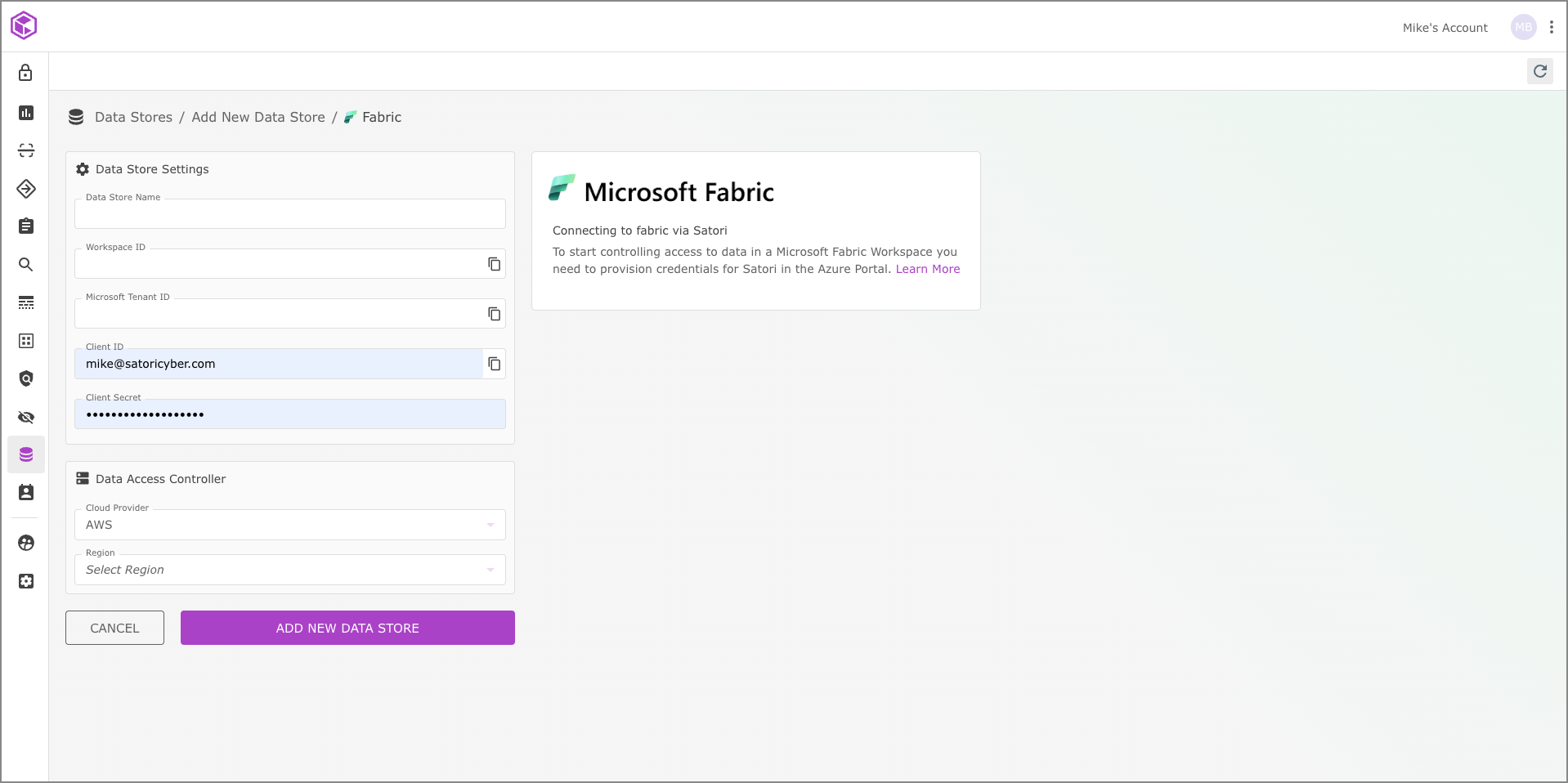Copy the Microsoft Tenant ID value
This screenshot has height=783, width=1568.
click(494, 314)
